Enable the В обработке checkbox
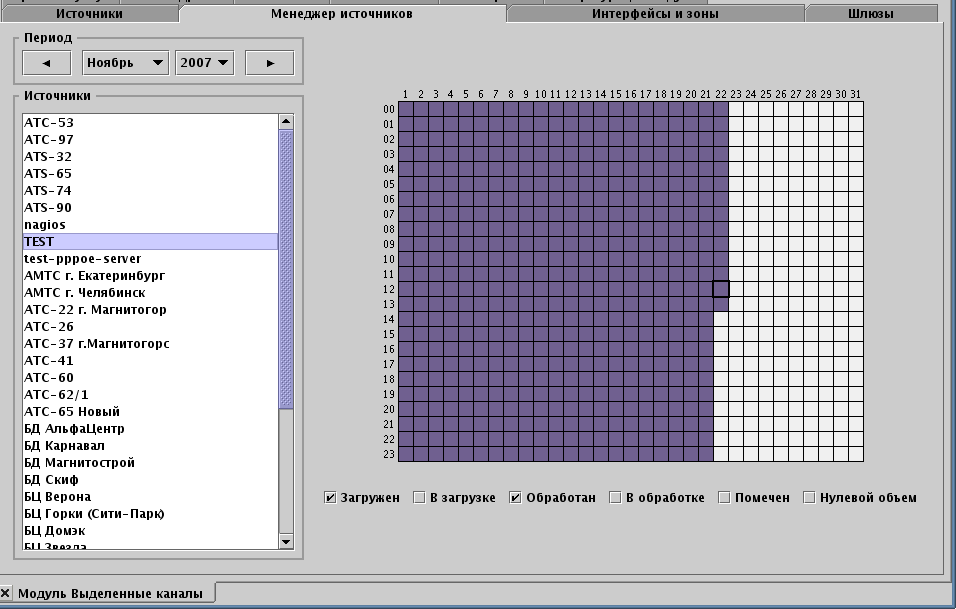956x609 pixels. coord(616,498)
